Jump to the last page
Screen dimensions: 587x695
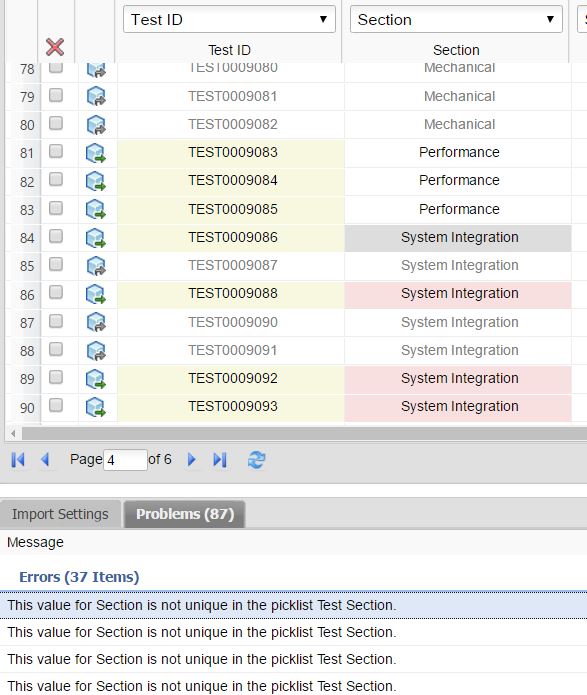coord(220,460)
